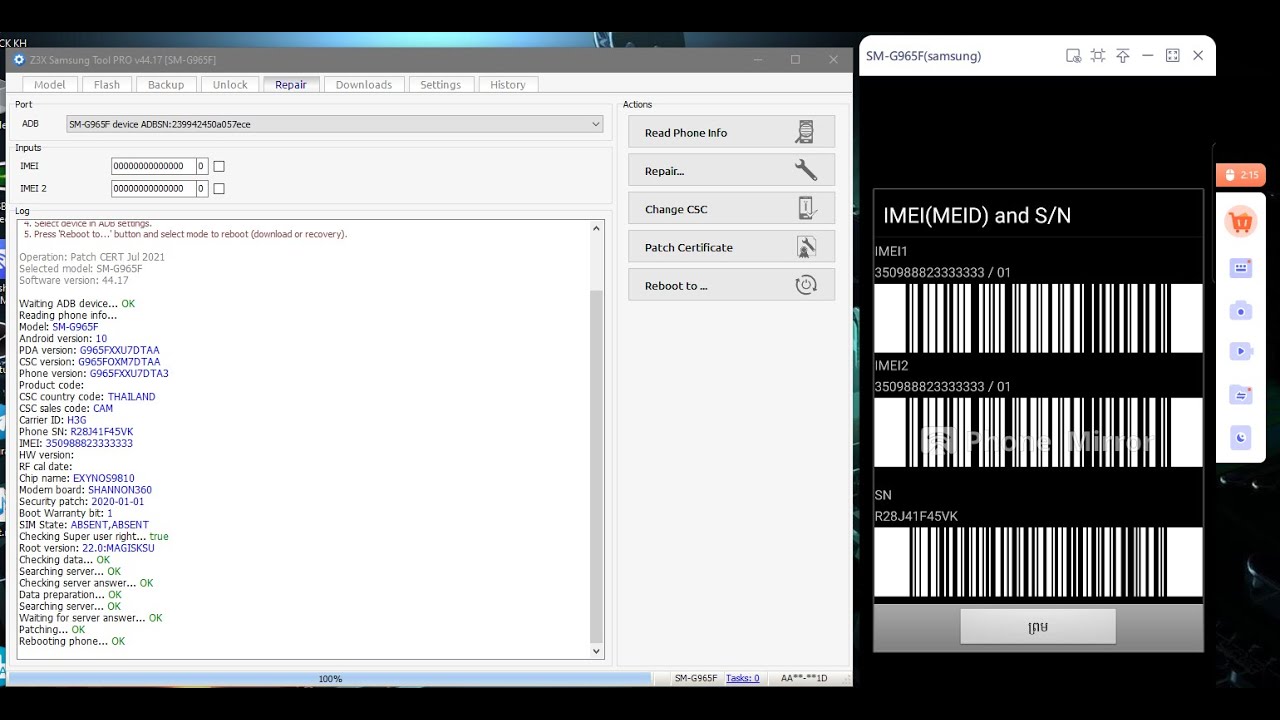Click the IMEI value 350988823333333 in the log

point(89,443)
